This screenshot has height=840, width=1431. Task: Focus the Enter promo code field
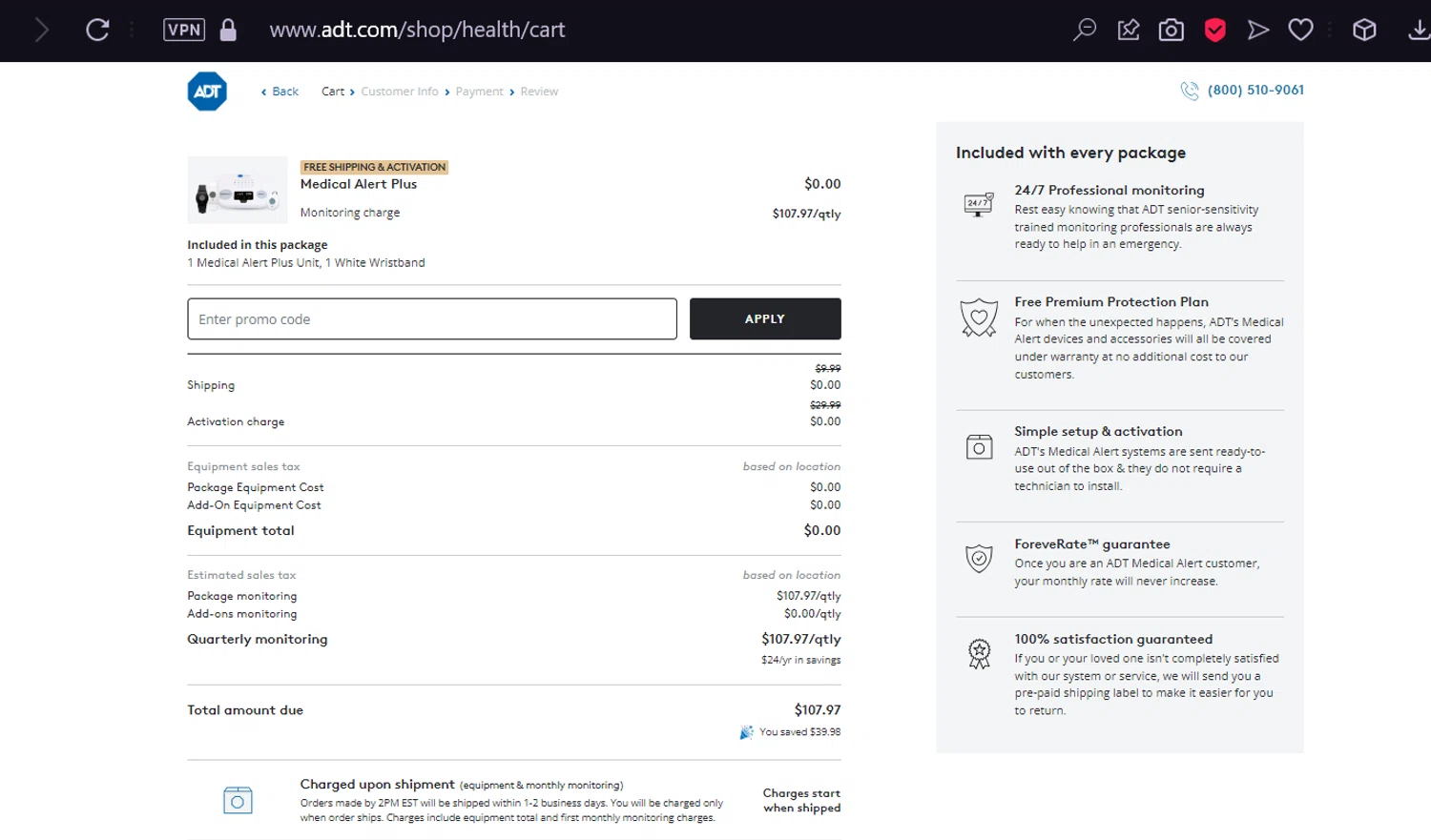pos(432,319)
